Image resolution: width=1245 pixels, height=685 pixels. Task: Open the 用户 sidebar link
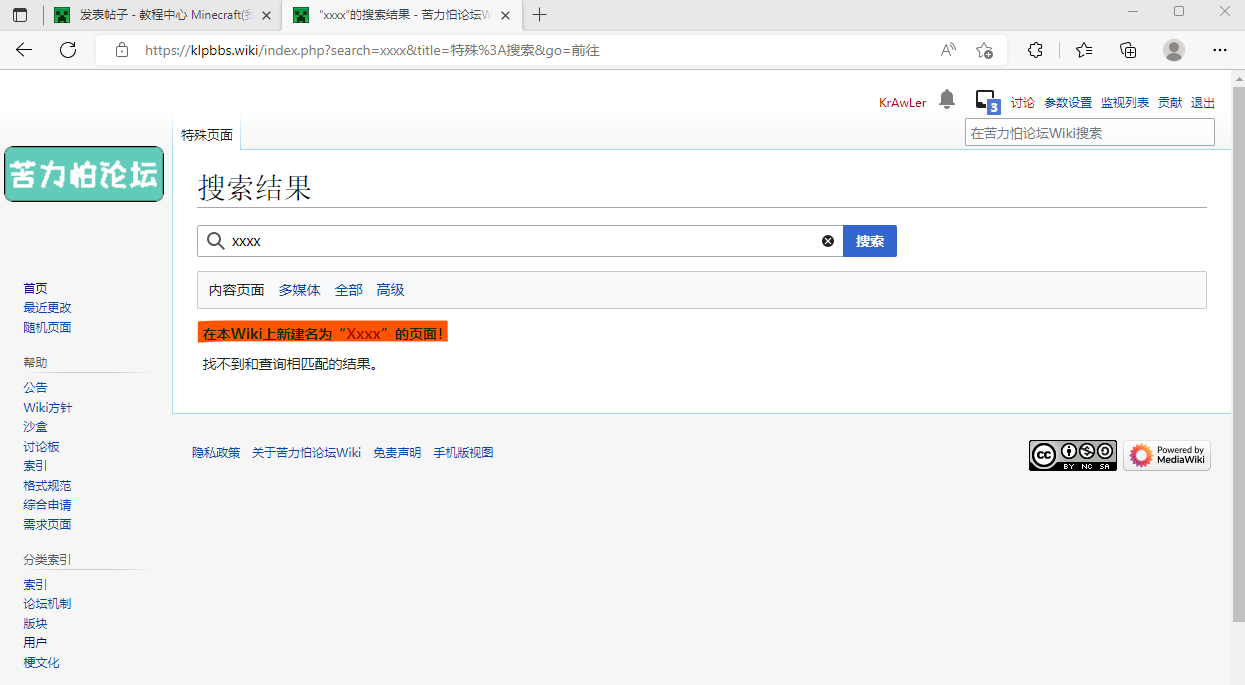pos(36,642)
